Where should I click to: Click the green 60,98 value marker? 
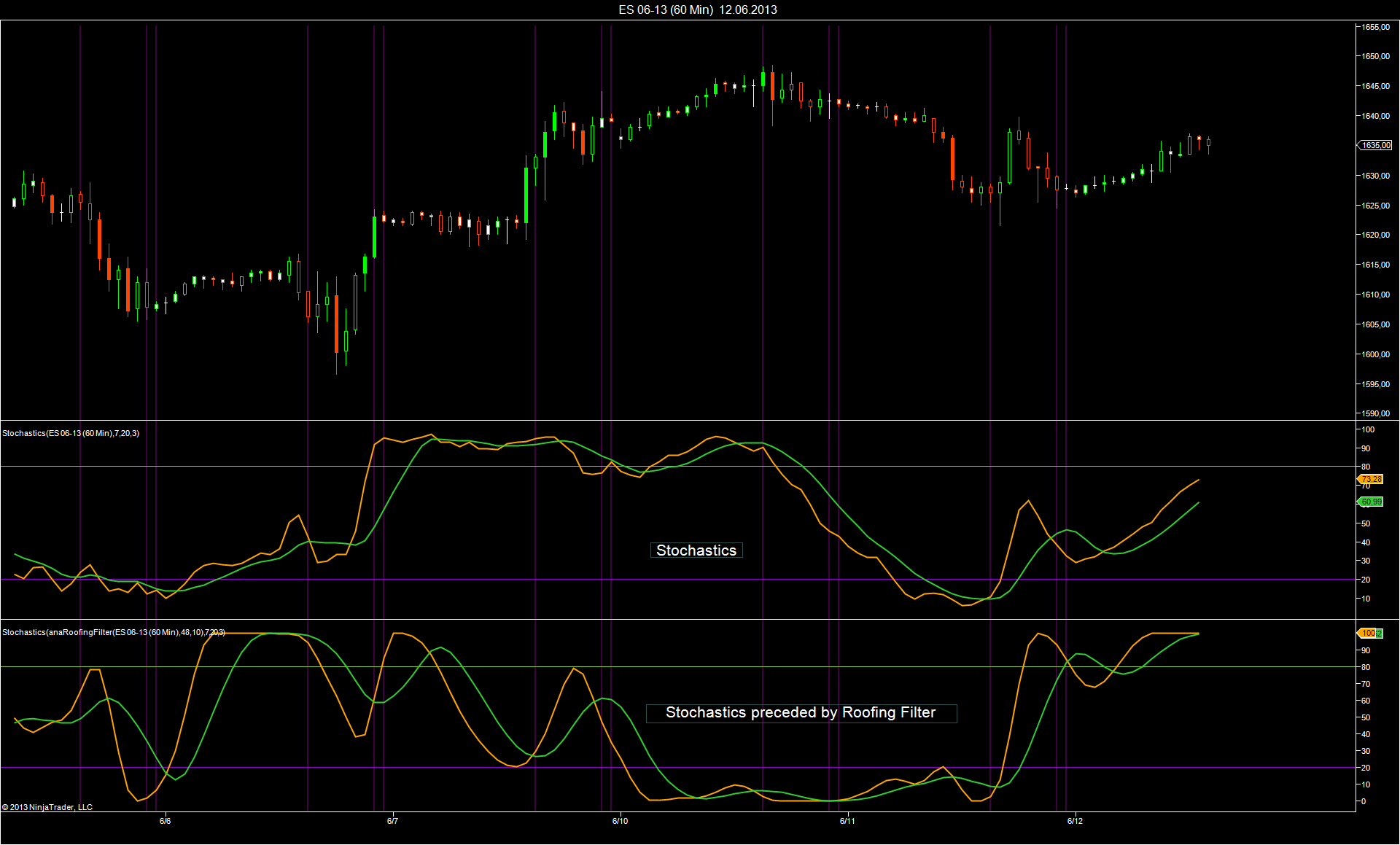[1371, 502]
